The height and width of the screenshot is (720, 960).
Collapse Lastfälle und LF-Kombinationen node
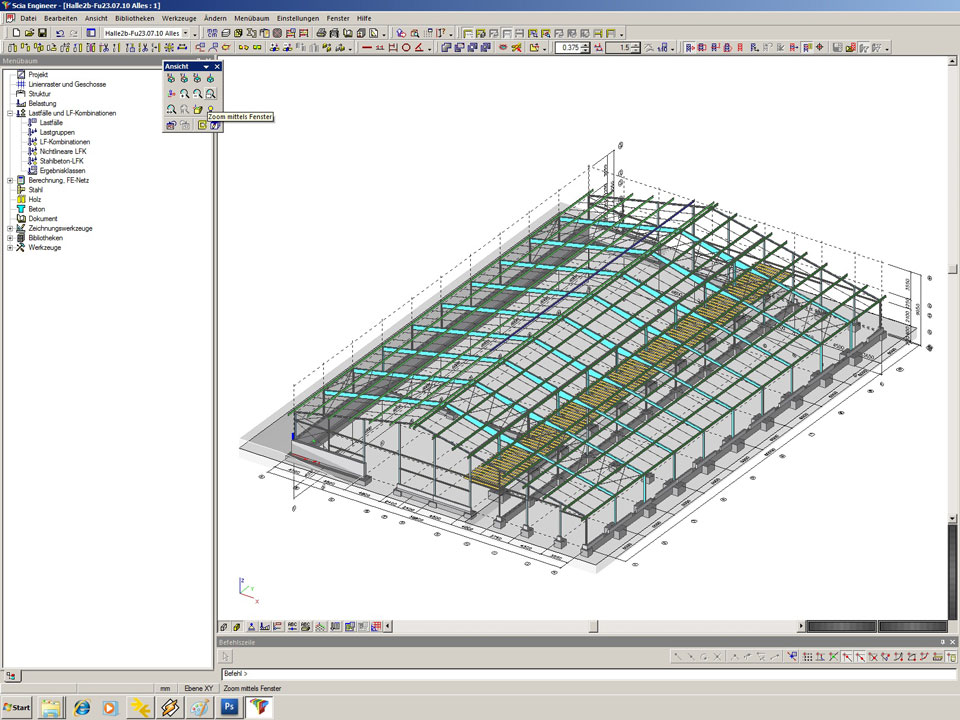[9, 113]
